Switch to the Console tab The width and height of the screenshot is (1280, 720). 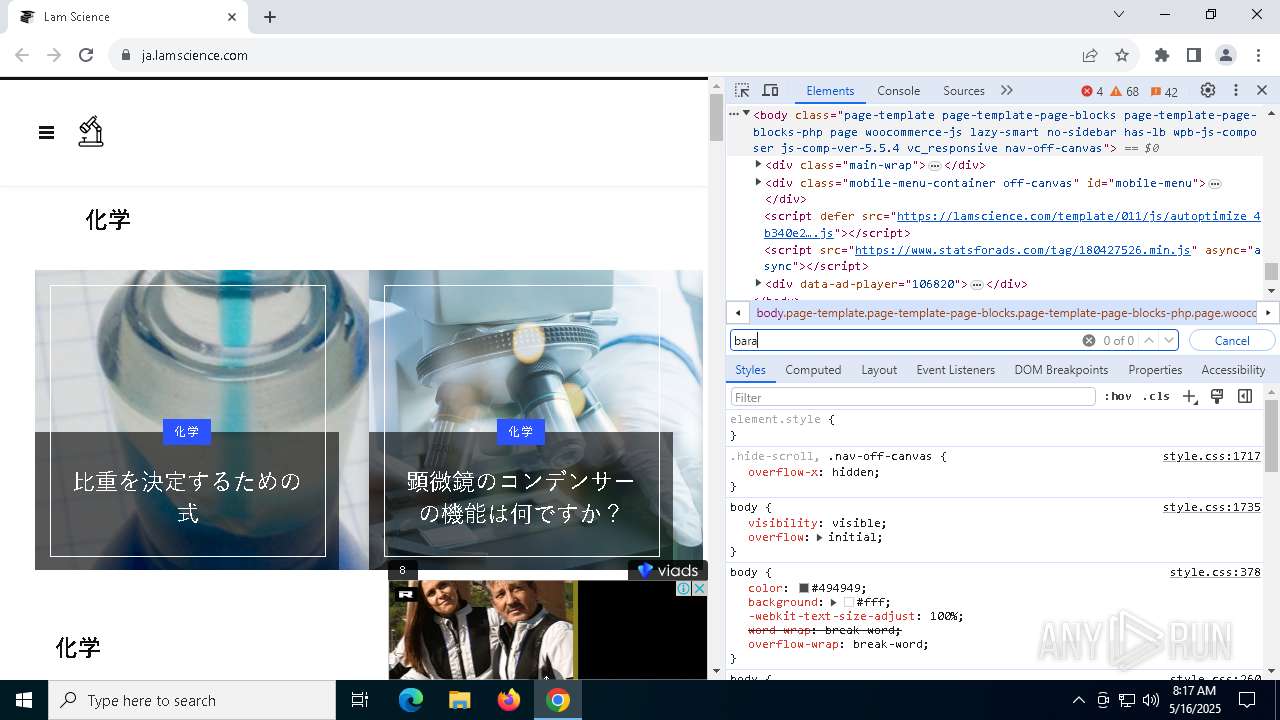click(x=898, y=91)
